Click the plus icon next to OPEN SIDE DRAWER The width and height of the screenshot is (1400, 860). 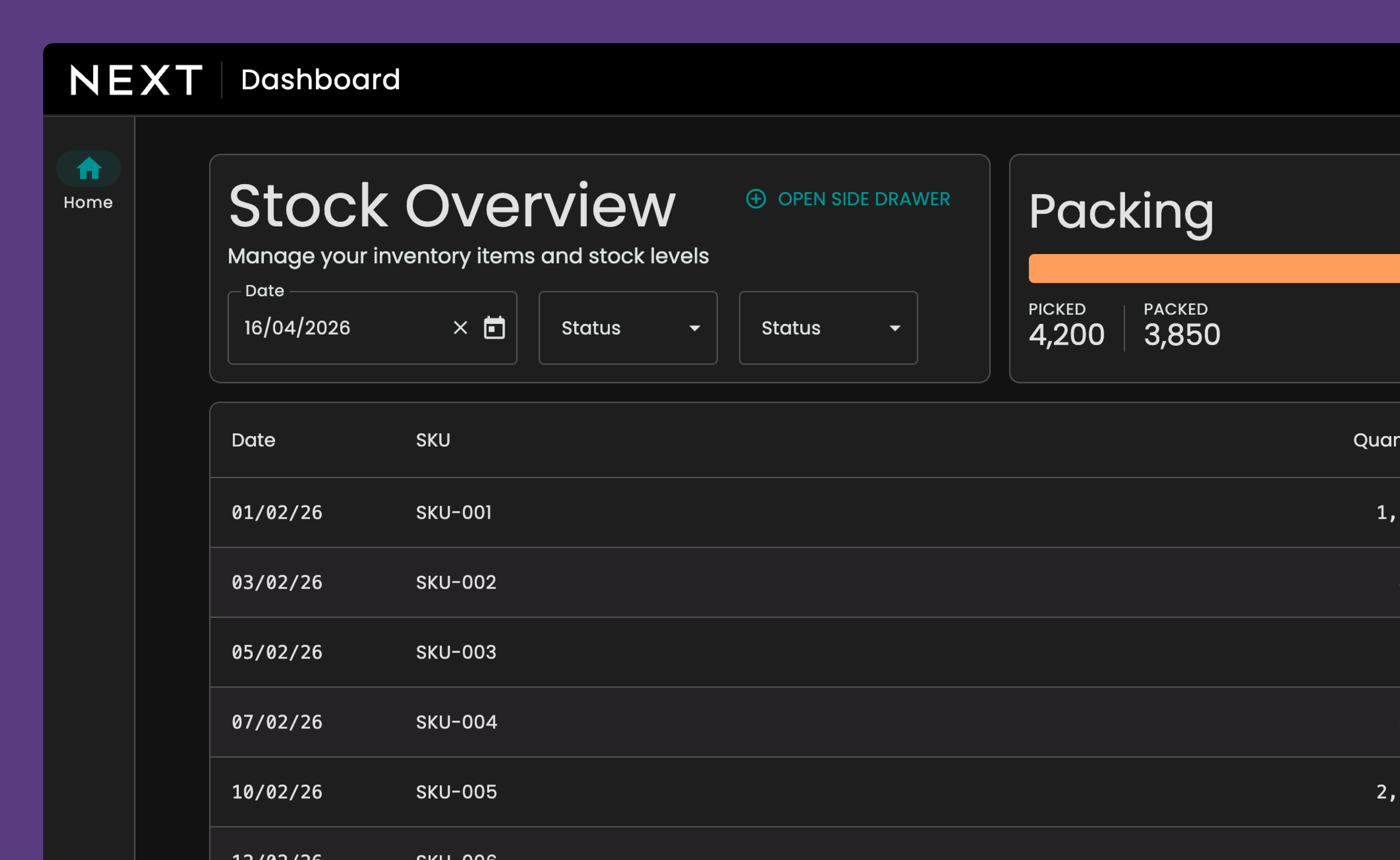click(x=756, y=199)
